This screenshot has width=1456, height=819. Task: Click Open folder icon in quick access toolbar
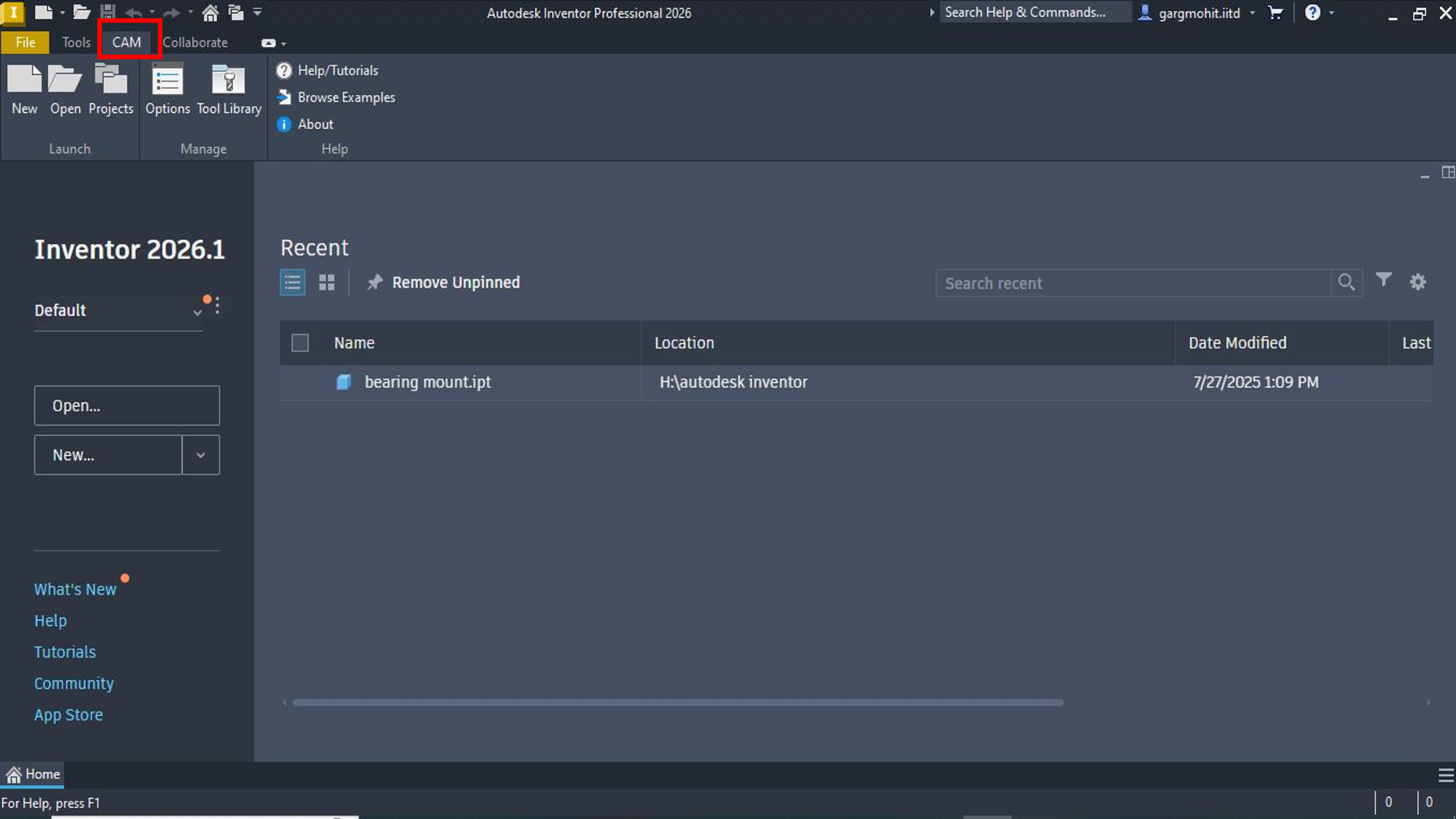82,12
